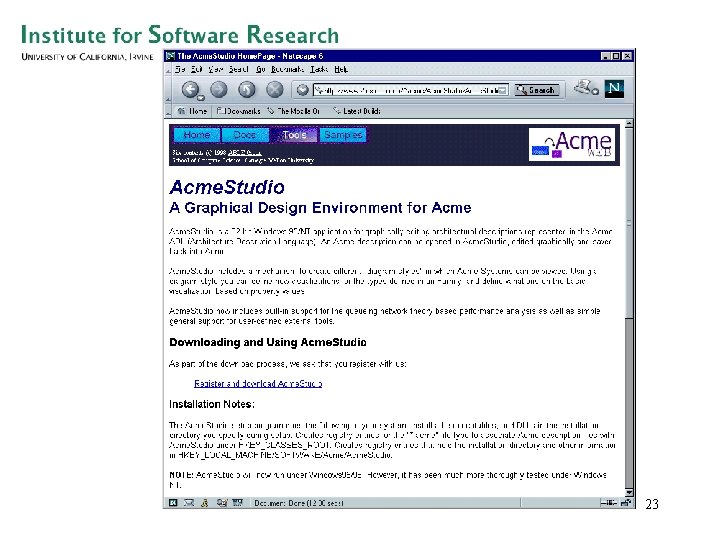
Task: Expand the URL bar history dropdown
Action: [x=503, y=90]
